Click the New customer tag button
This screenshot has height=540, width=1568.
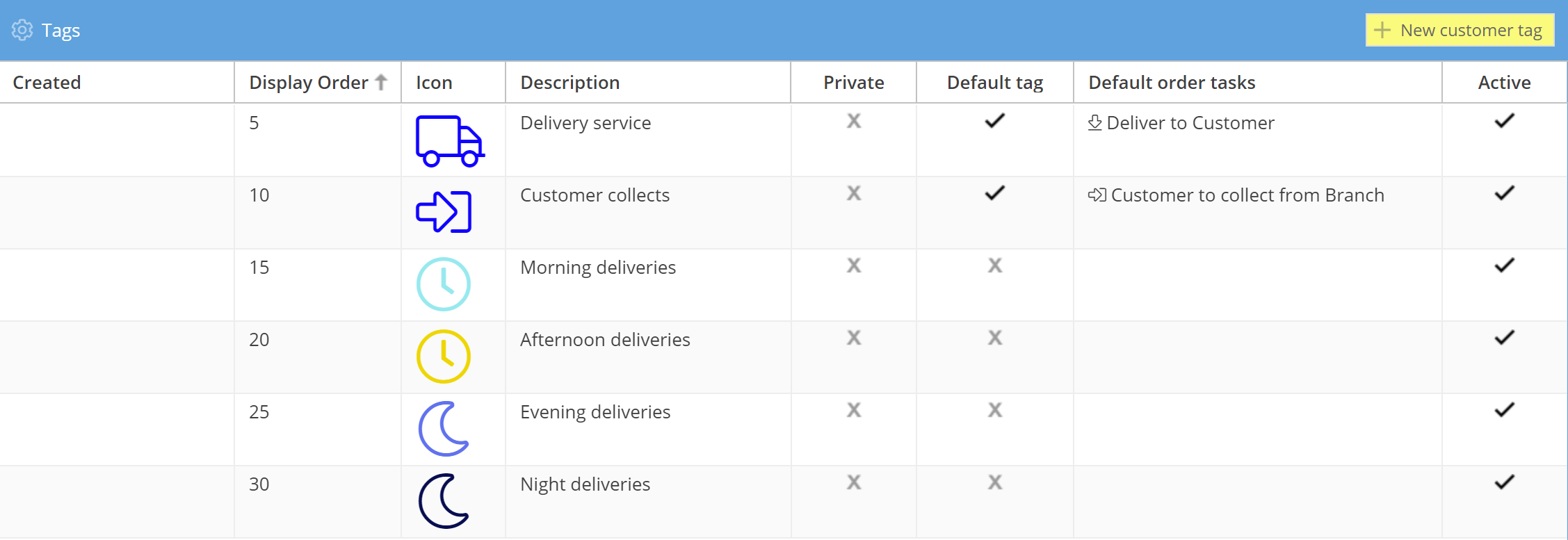click(1460, 30)
